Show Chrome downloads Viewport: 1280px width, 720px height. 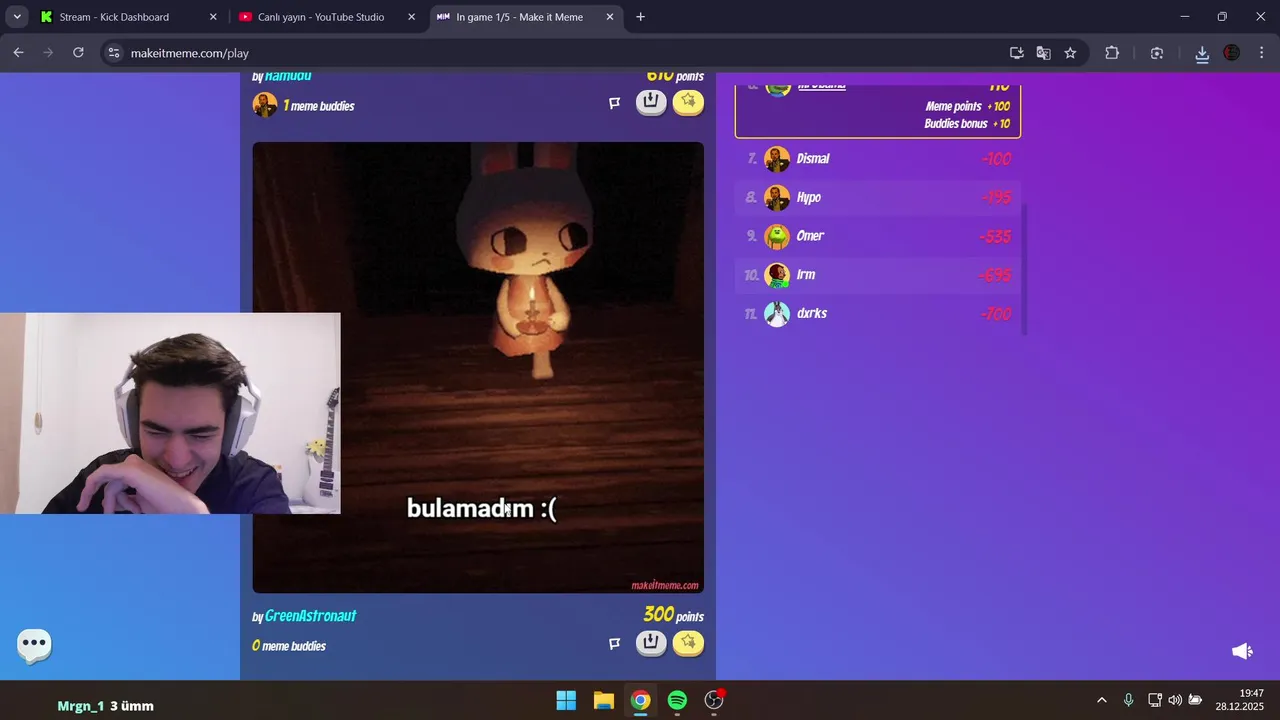[1202, 53]
